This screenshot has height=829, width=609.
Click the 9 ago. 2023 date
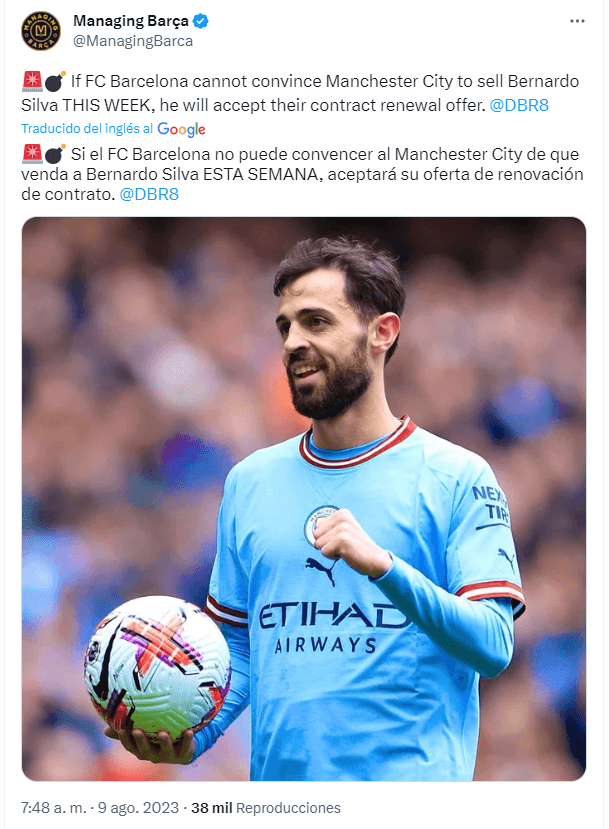click(138, 808)
